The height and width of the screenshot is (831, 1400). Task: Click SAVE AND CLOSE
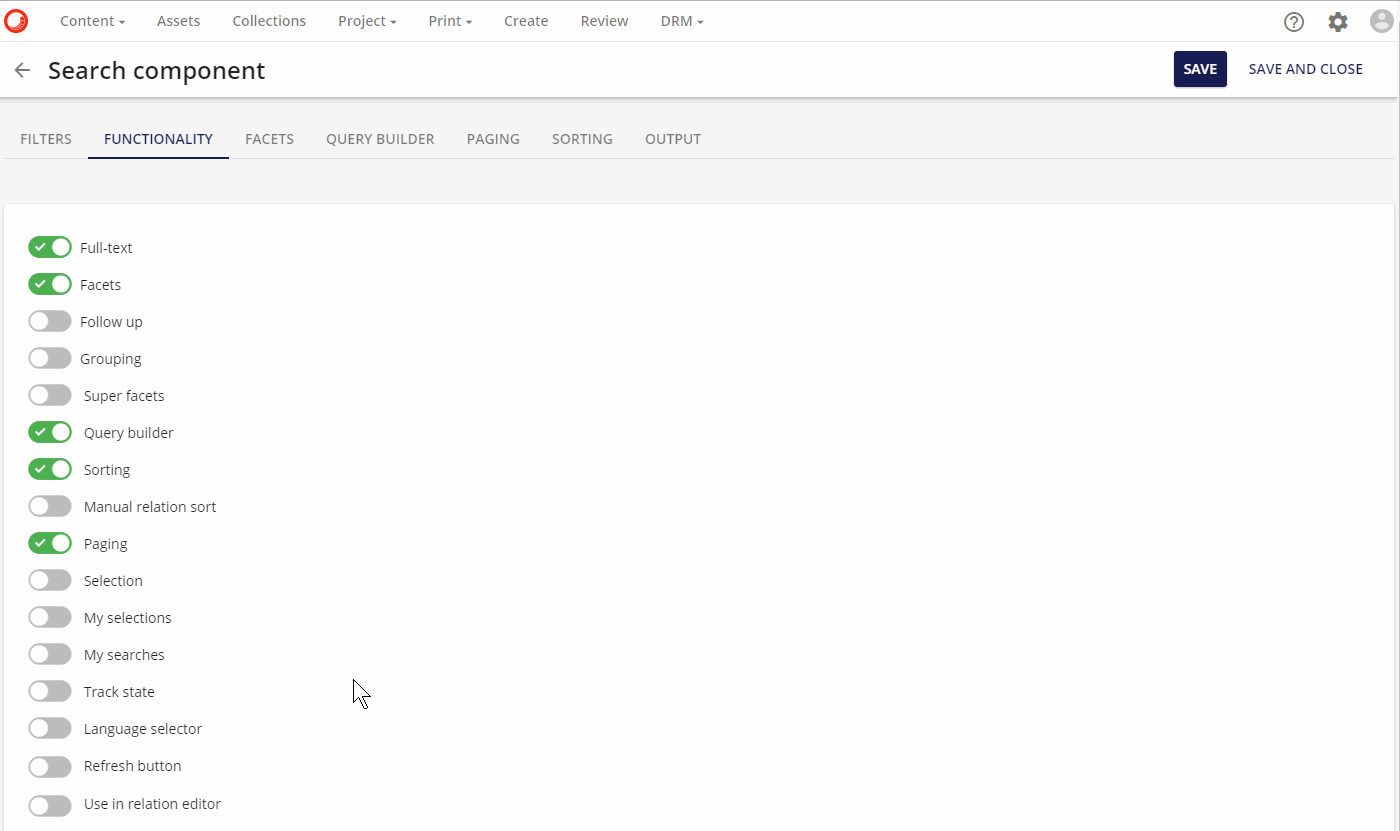(x=1305, y=69)
